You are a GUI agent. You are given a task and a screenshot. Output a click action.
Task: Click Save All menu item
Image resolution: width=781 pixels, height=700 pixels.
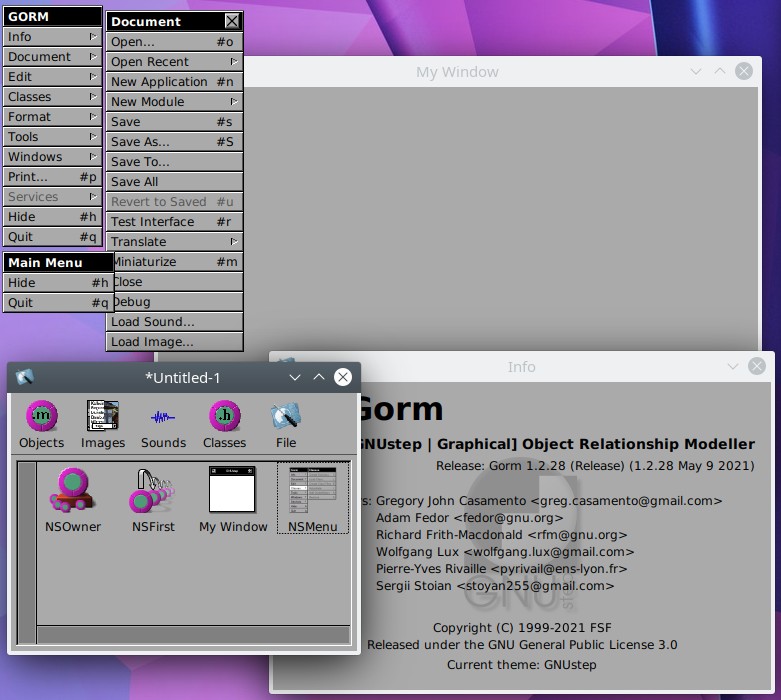174,182
